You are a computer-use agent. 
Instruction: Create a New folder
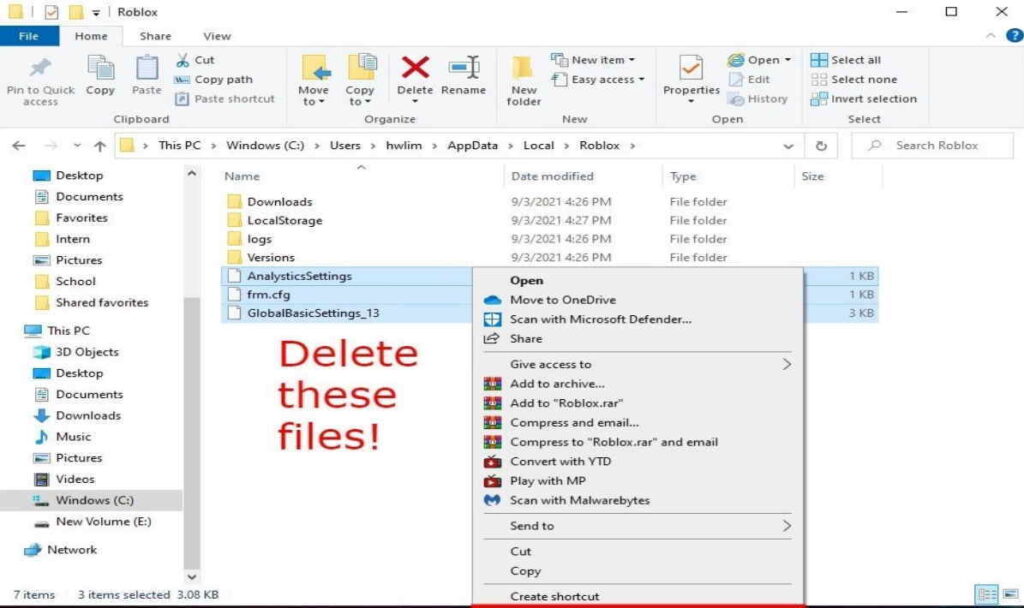point(523,81)
